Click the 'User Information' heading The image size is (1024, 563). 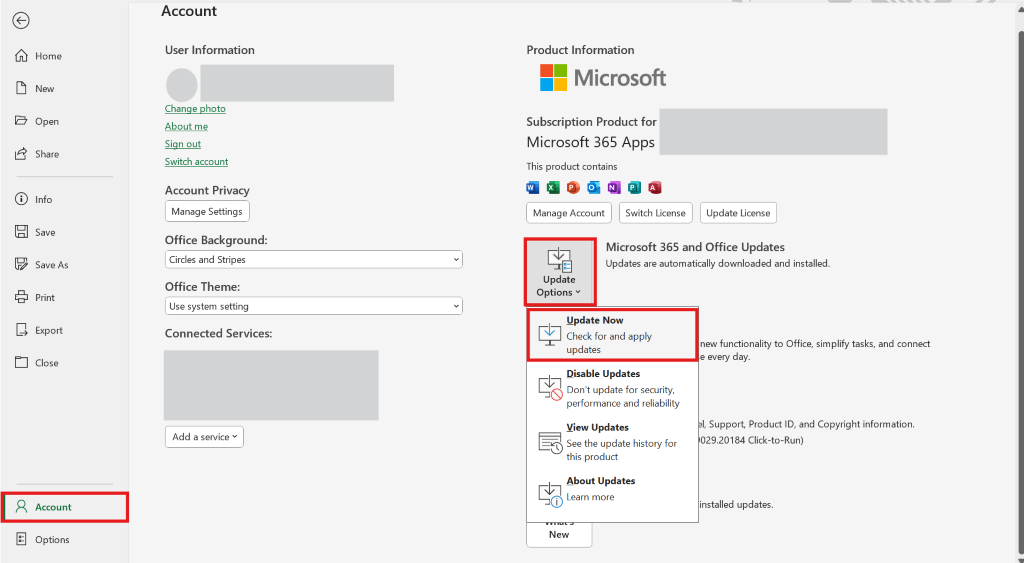point(210,50)
